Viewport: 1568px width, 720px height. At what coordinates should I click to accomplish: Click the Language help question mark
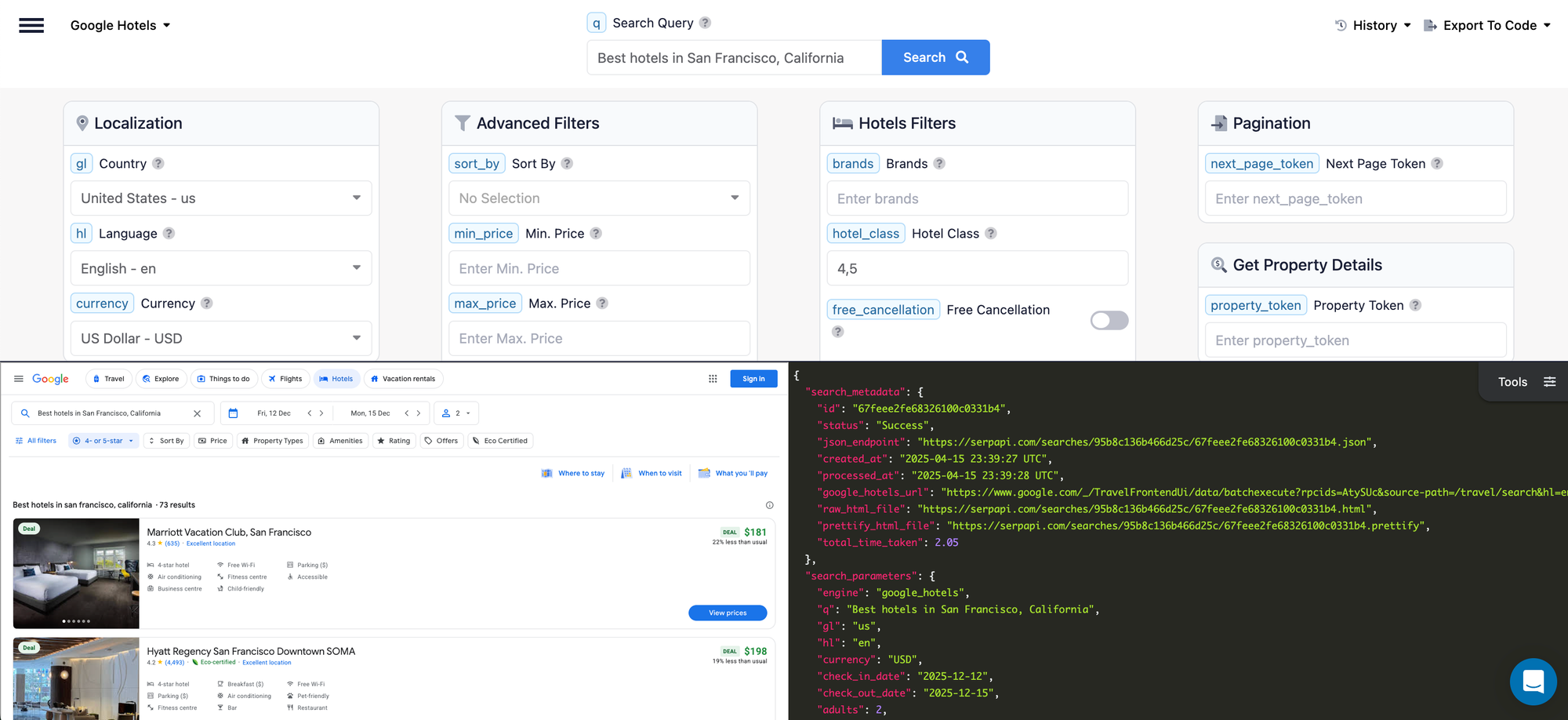point(169,233)
